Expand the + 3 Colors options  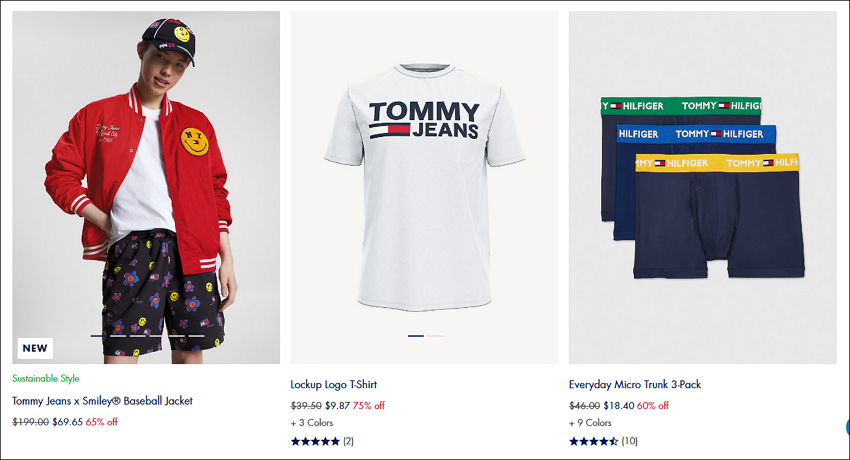pyautogui.click(x=312, y=423)
